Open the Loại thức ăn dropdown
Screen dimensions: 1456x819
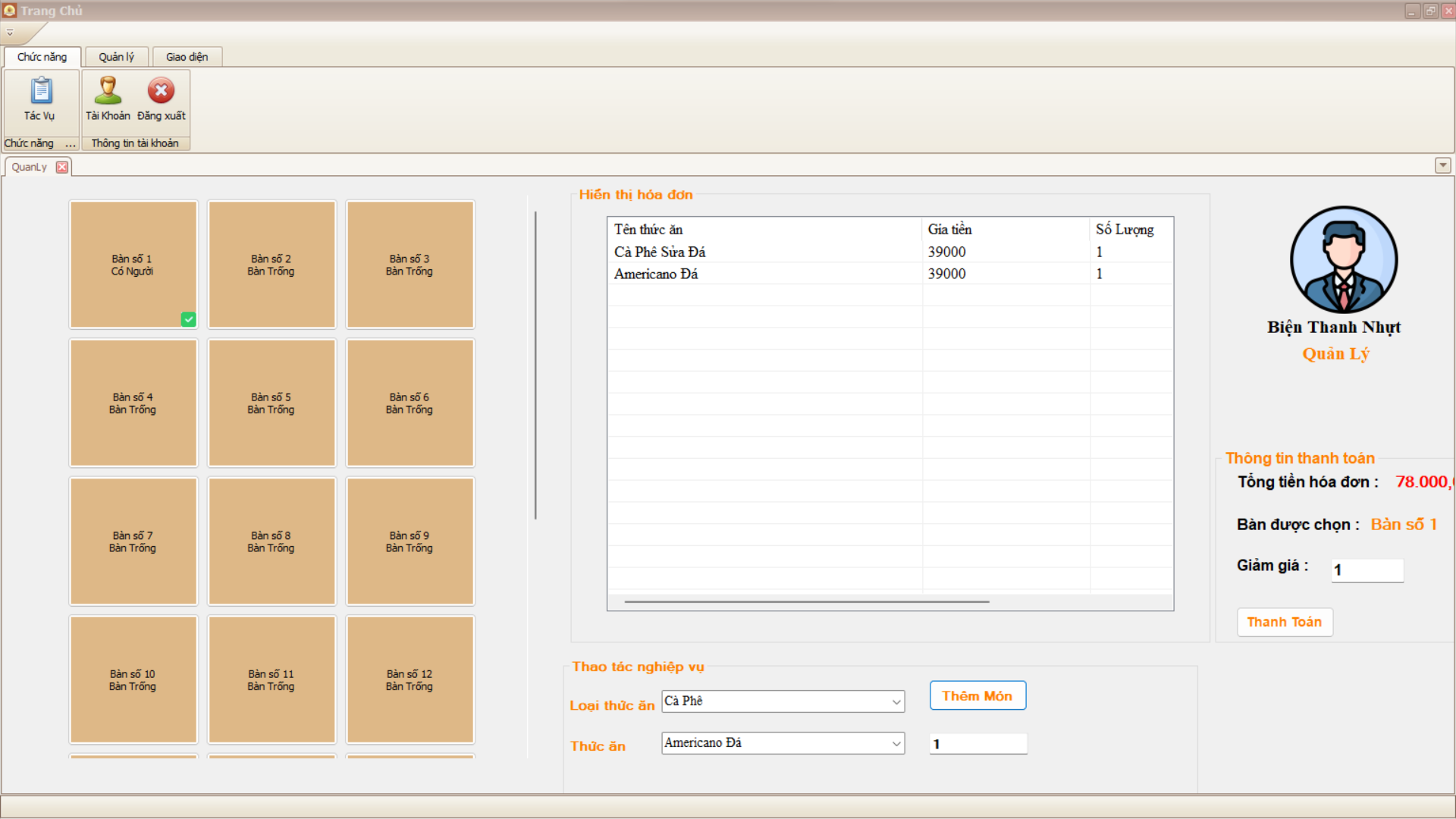[896, 702]
